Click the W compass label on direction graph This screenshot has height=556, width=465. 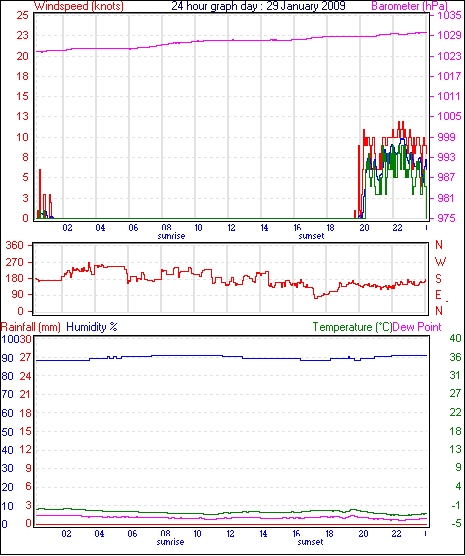pos(440,262)
